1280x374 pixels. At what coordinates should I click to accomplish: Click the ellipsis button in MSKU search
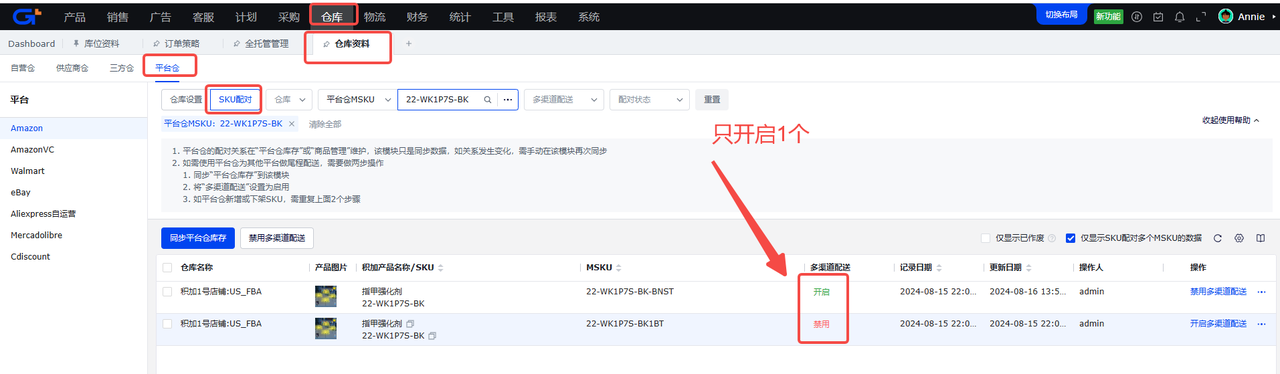click(507, 100)
